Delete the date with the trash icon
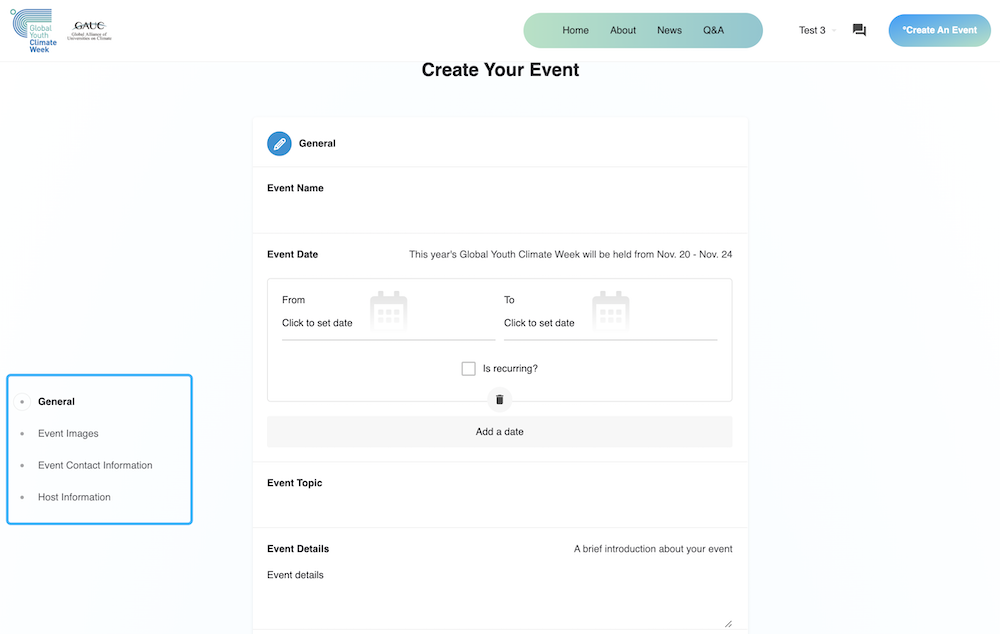1000x634 pixels. coord(499,400)
